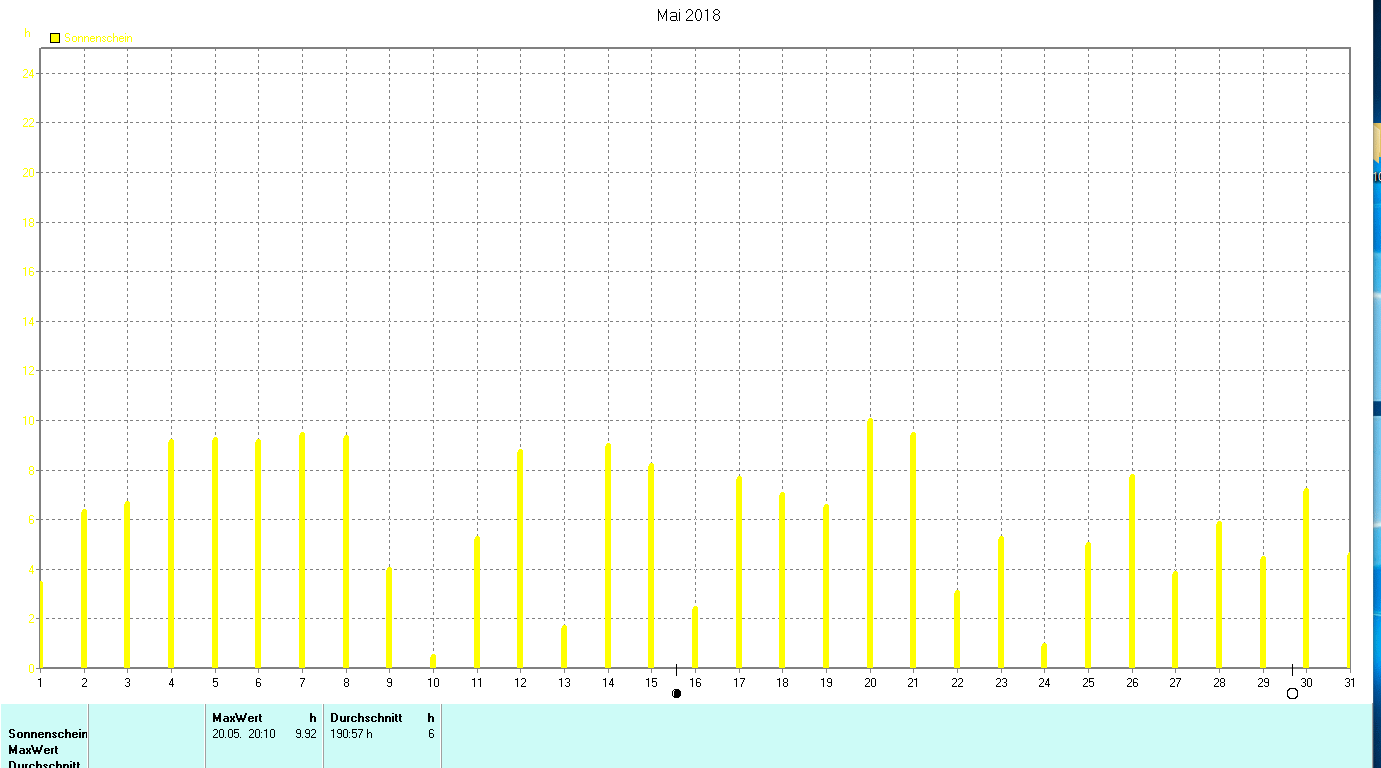This screenshot has width=1381, height=768.
Task: Select the sunshine bar for day 24
Action: point(1044,655)
